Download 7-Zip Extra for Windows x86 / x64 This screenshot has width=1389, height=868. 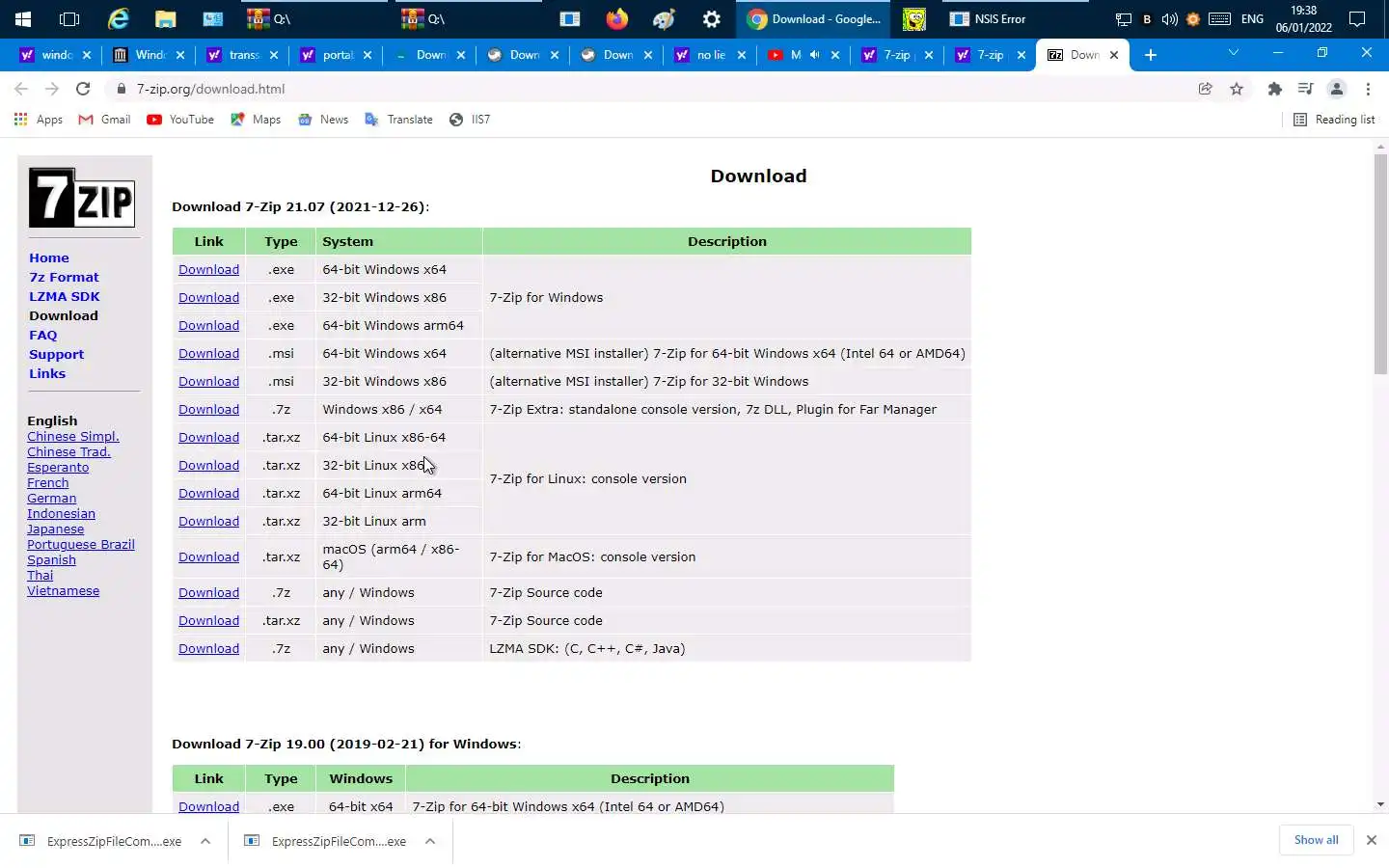click(x=208, y=409)
